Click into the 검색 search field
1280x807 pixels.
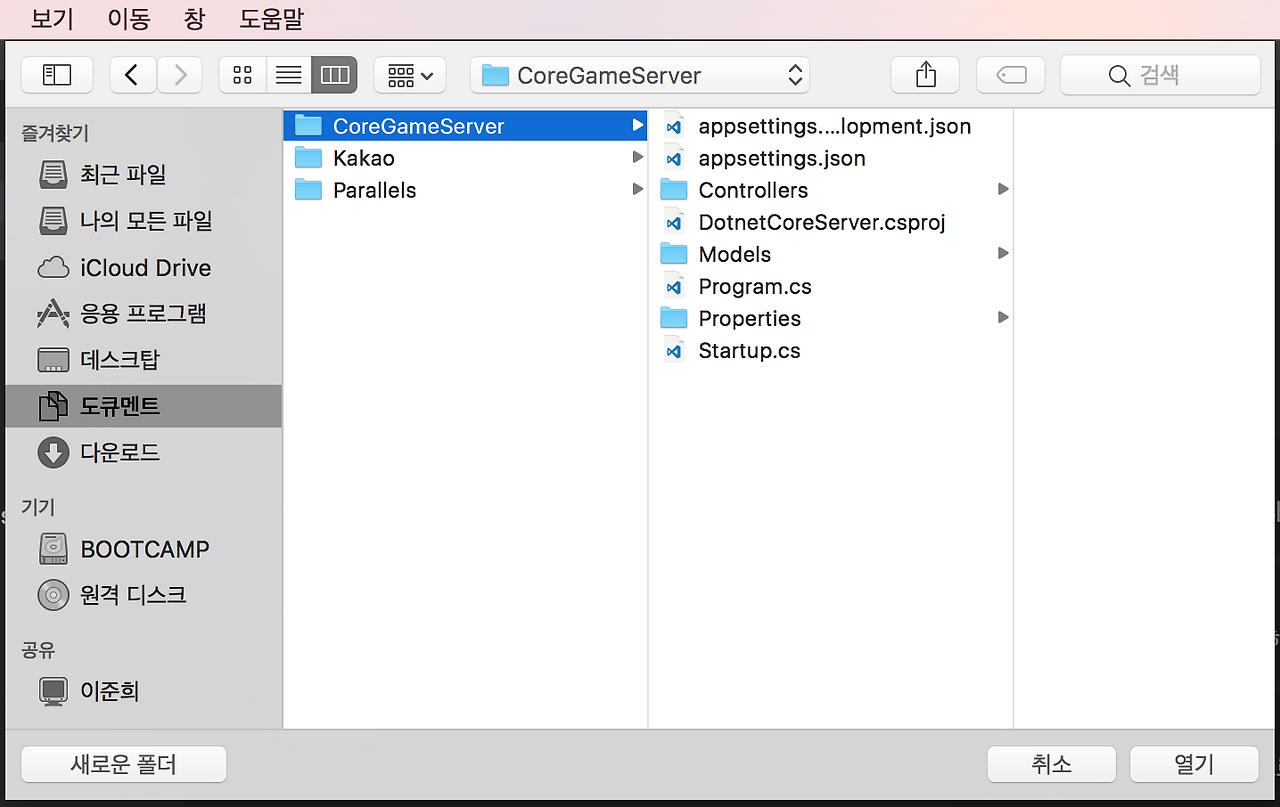click(x=1160, y=75)
